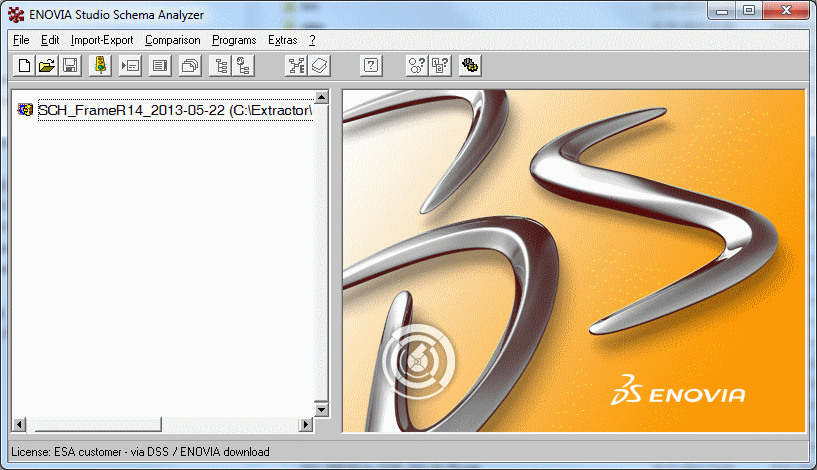Click the Open folder toolbar icon

click(47, 66)
